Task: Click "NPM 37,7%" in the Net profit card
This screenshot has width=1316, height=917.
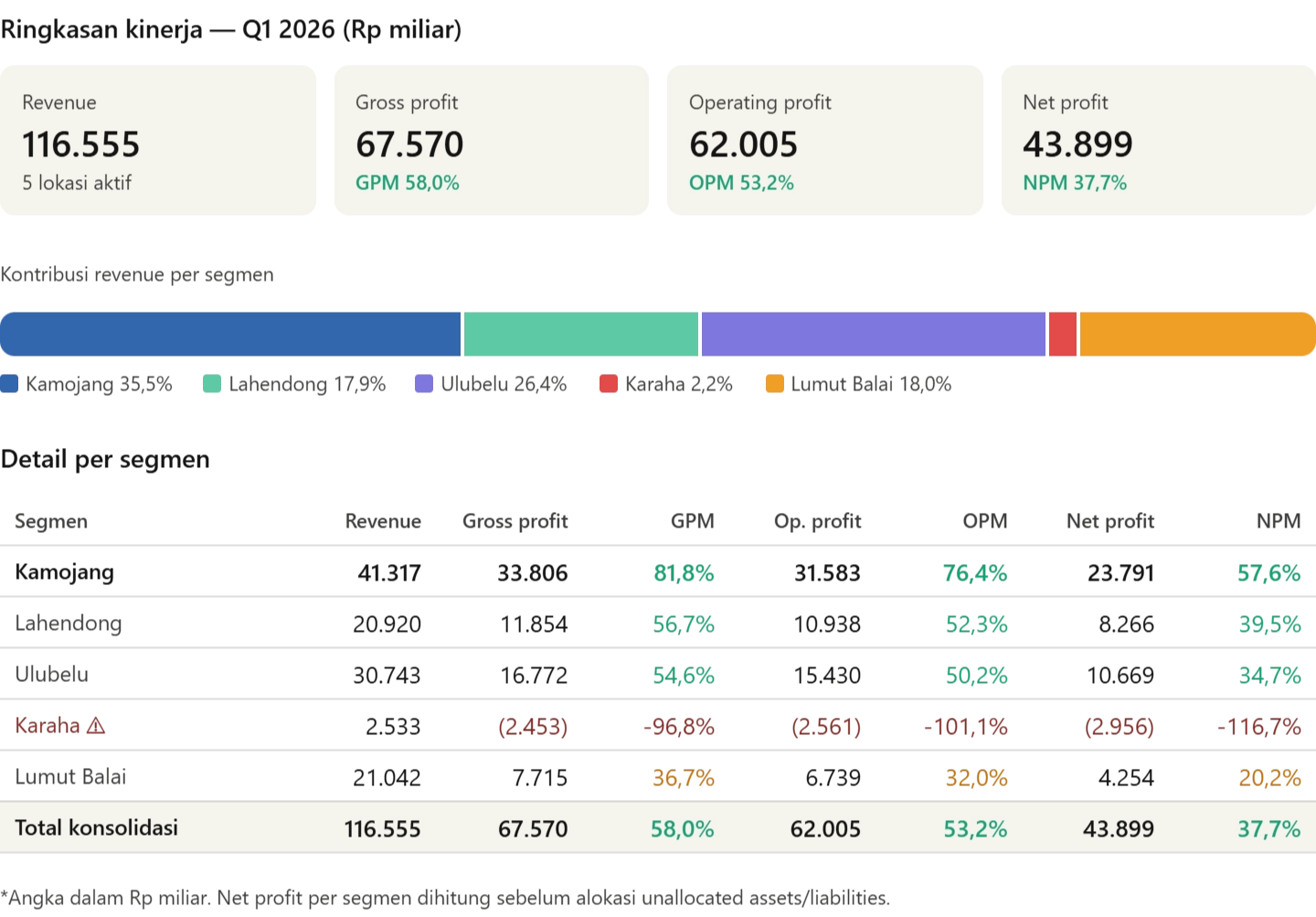Action: click(x=1075, y=183)
